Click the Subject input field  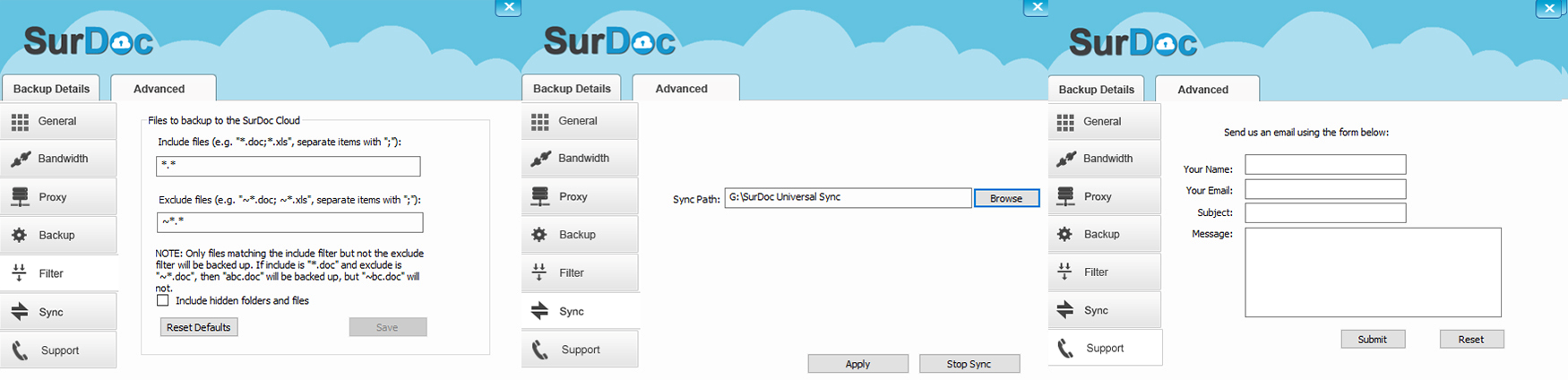pos(1325,212)
